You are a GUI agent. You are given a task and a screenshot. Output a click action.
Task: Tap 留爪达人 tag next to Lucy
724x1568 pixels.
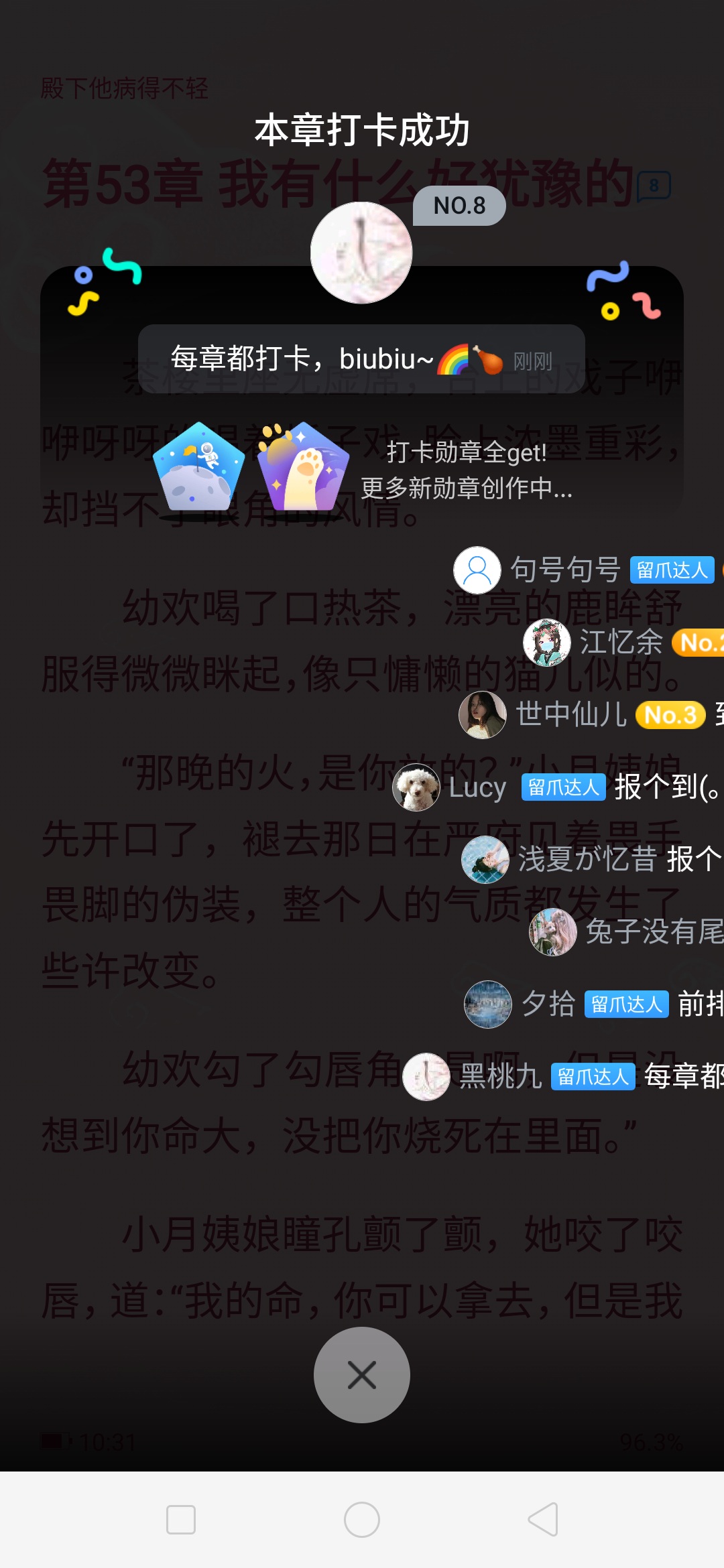point(564,787)
